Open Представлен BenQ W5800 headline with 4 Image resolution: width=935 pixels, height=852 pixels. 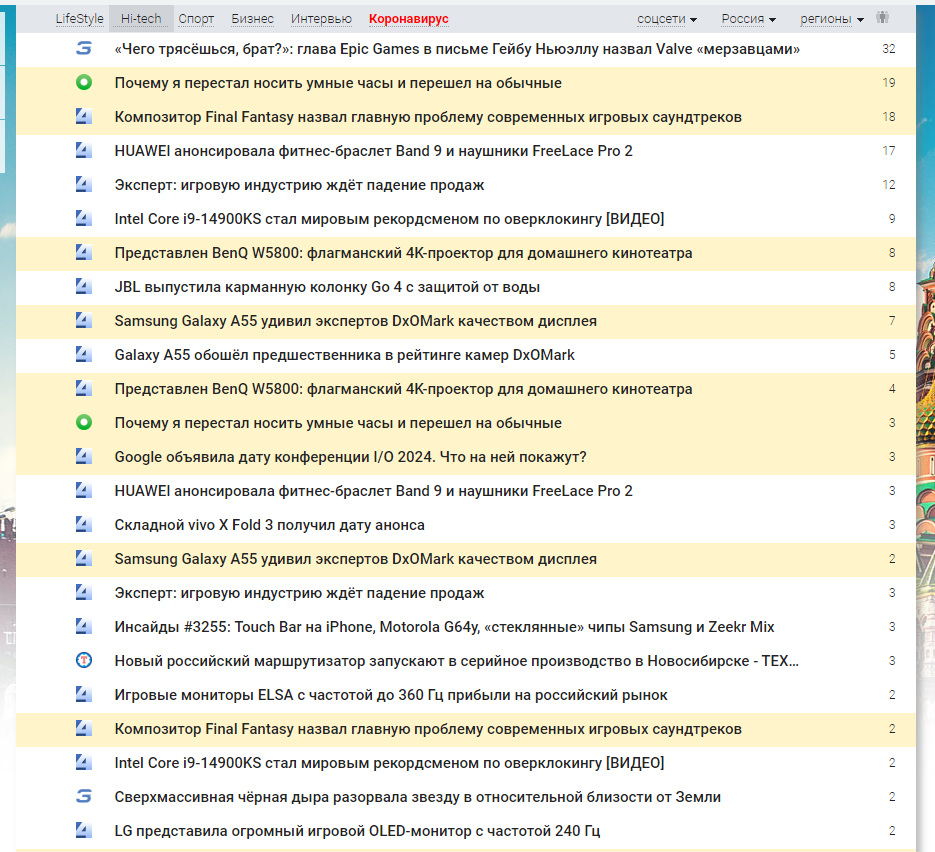(403, 389)
